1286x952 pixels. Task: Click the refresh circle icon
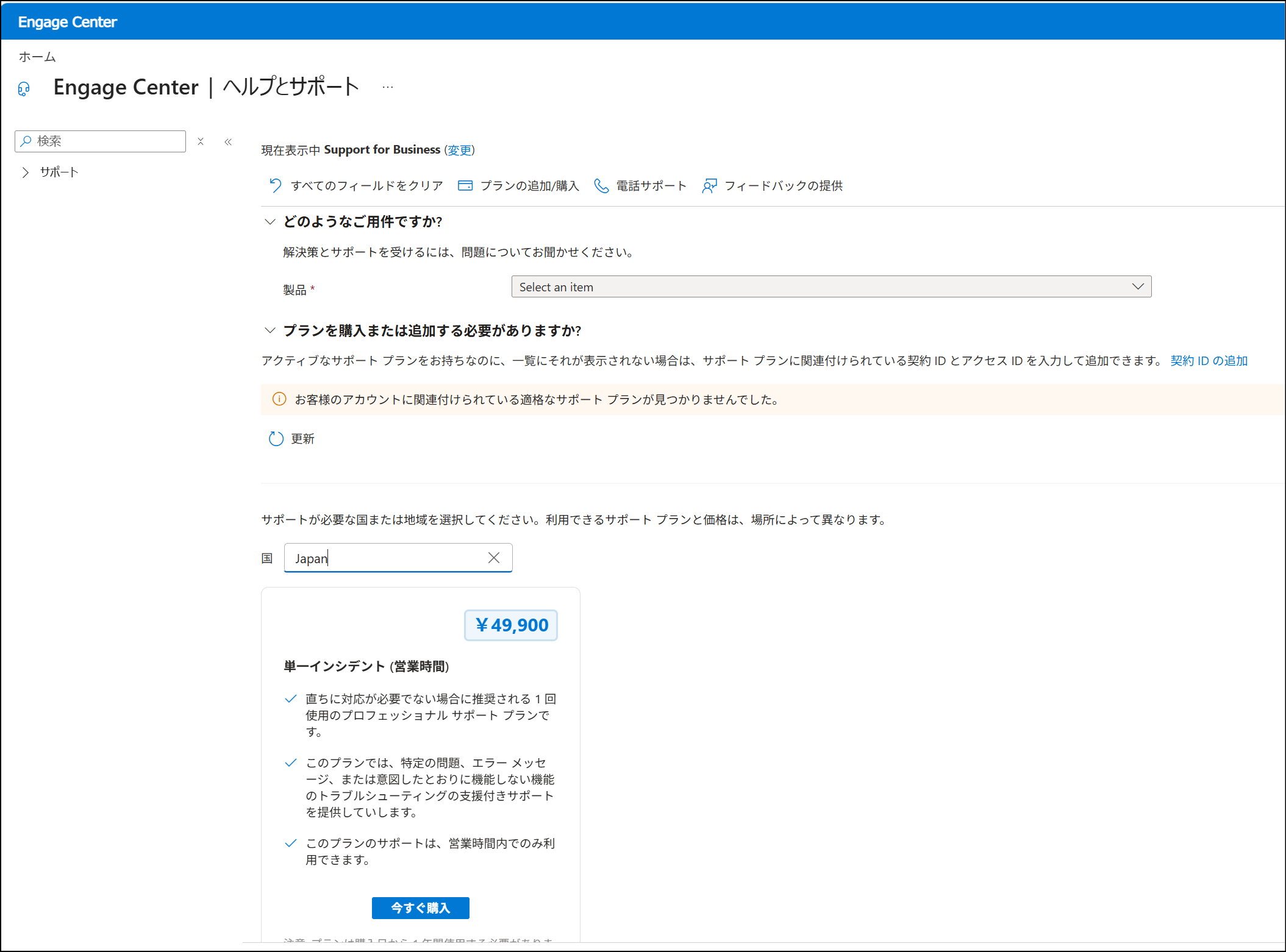tap(276, 439)
